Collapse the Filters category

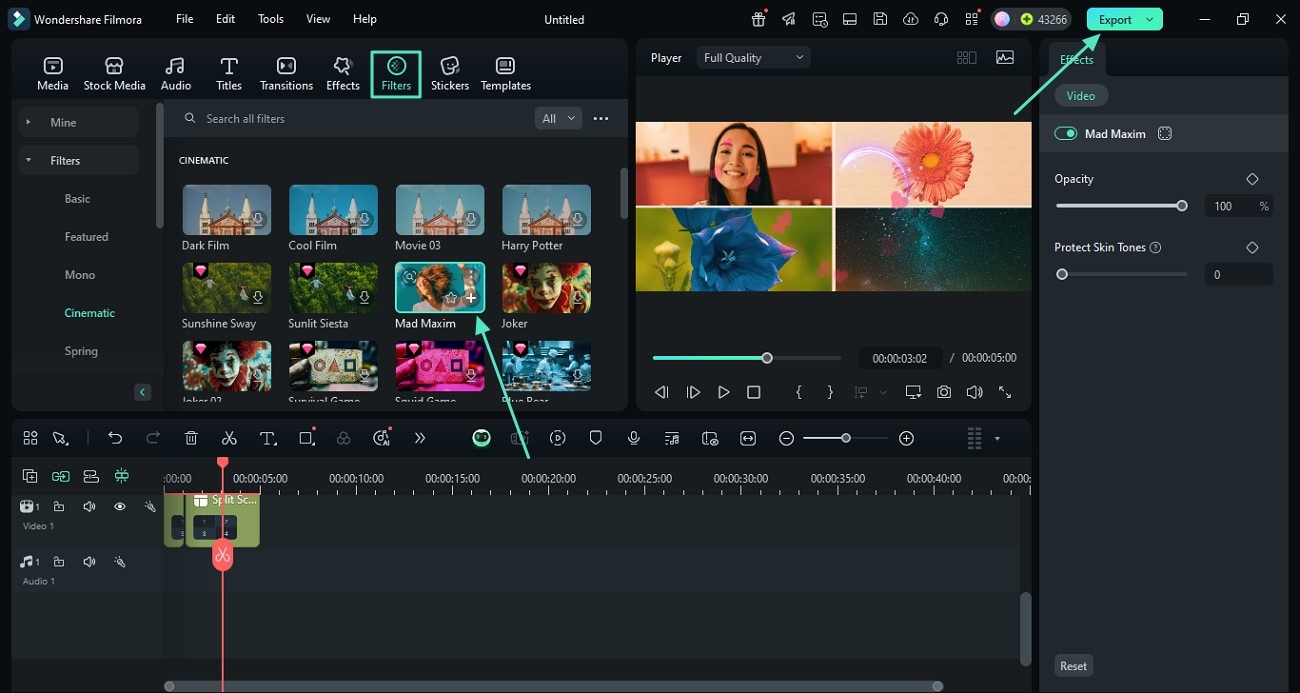pyautogui.click(x=78, y=160)
